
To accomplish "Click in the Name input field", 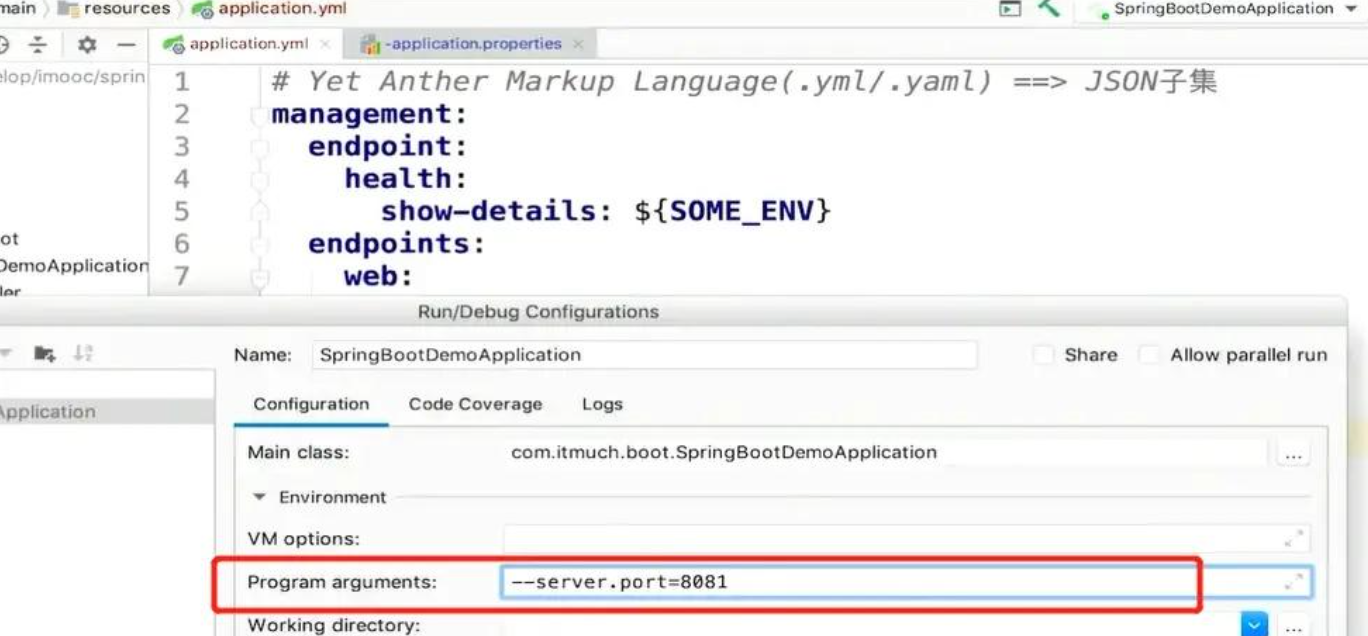I will click(644, 355).
